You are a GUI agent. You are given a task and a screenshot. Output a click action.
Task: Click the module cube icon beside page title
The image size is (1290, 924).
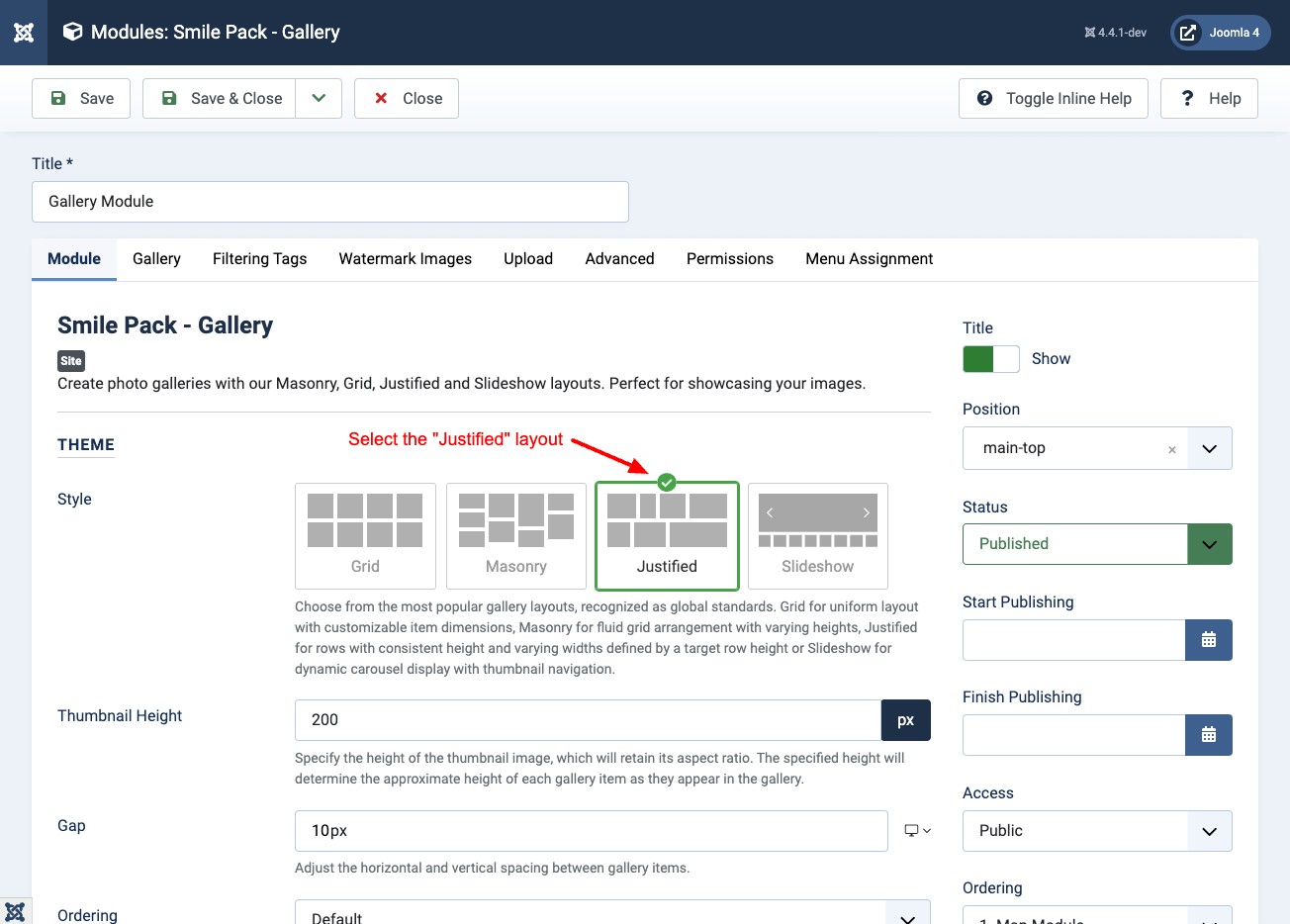72,32
